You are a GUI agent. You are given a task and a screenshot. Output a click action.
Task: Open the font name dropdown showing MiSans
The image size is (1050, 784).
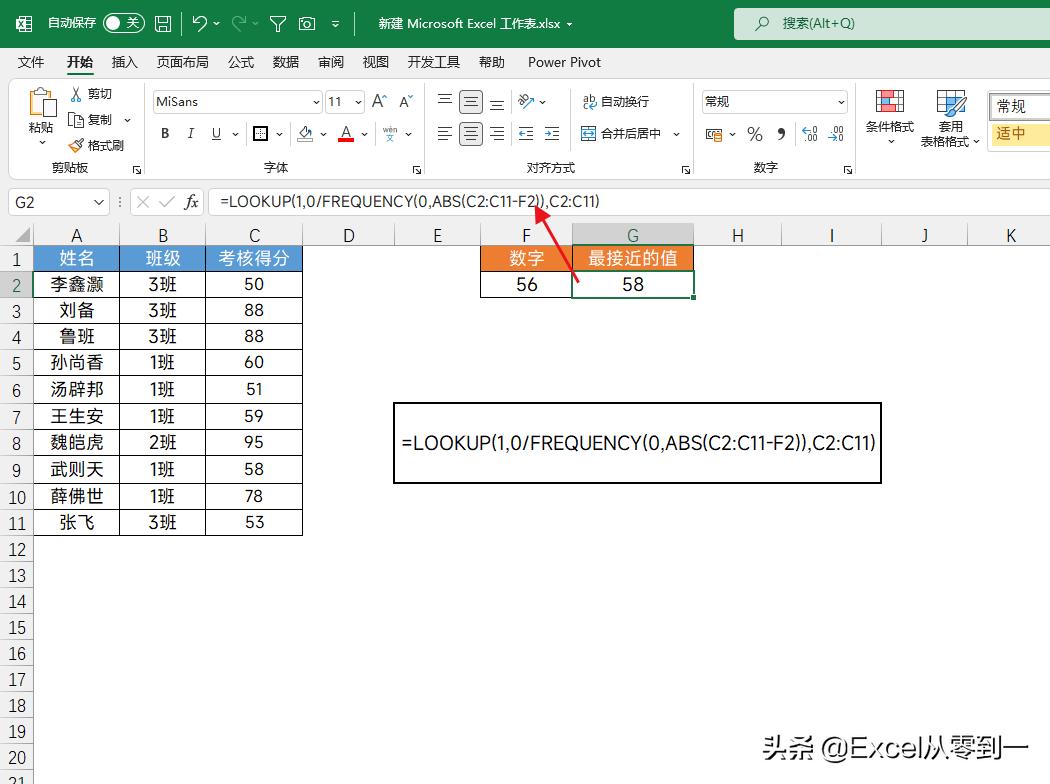[x=316, y=101]
